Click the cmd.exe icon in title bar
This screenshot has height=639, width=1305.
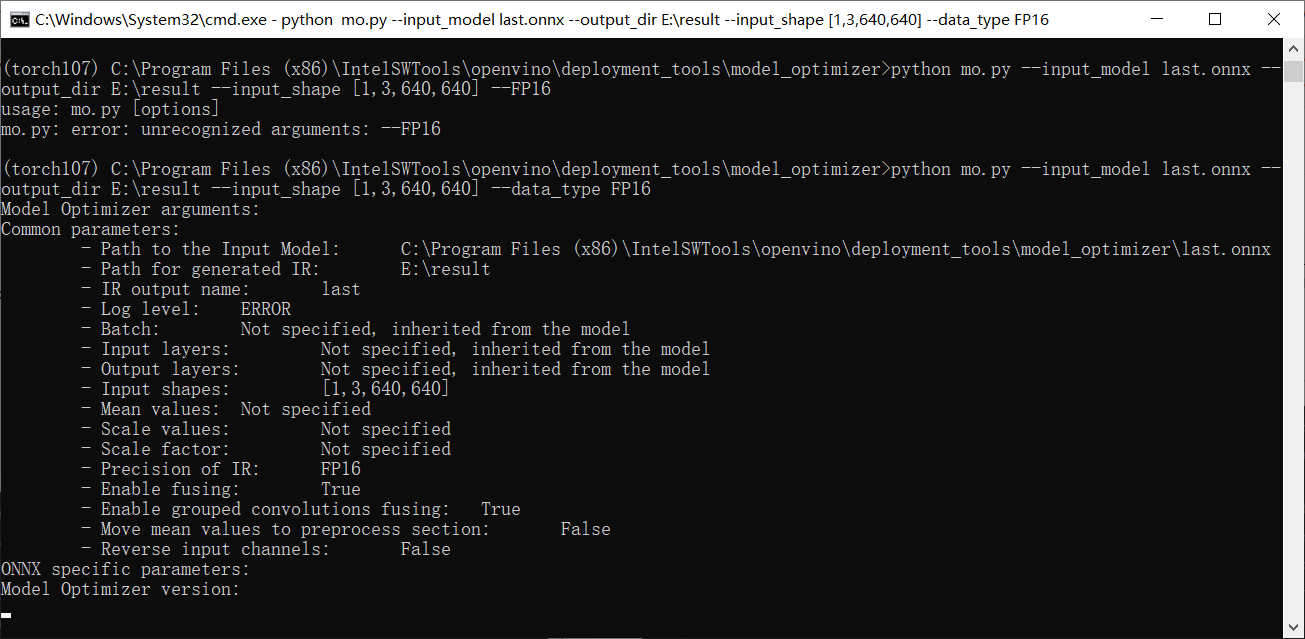tap(18, 19)
